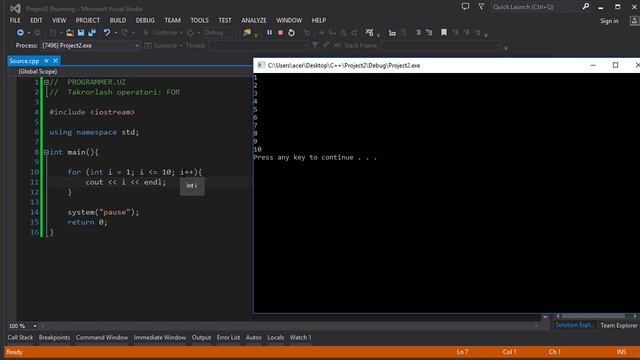This screenshot has height=360, width=640.
Task: Switch to Command Window tab
Action: [102, 338]
